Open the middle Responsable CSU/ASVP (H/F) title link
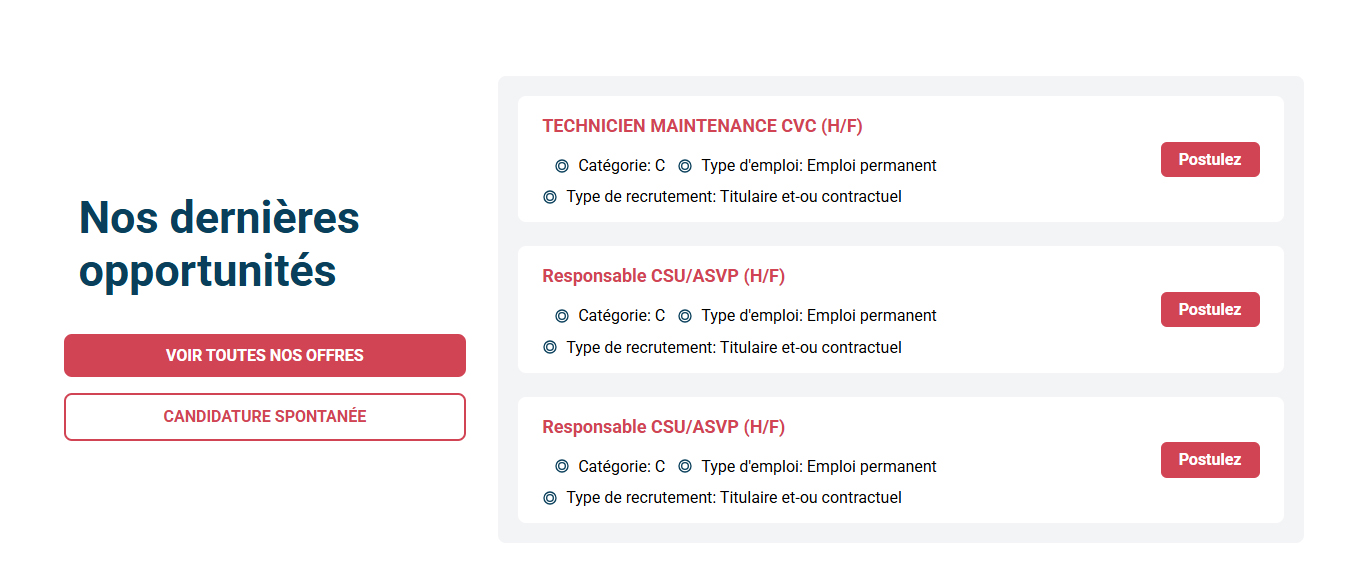This screenshot has height=581, width=1358. tap(663, 276)
